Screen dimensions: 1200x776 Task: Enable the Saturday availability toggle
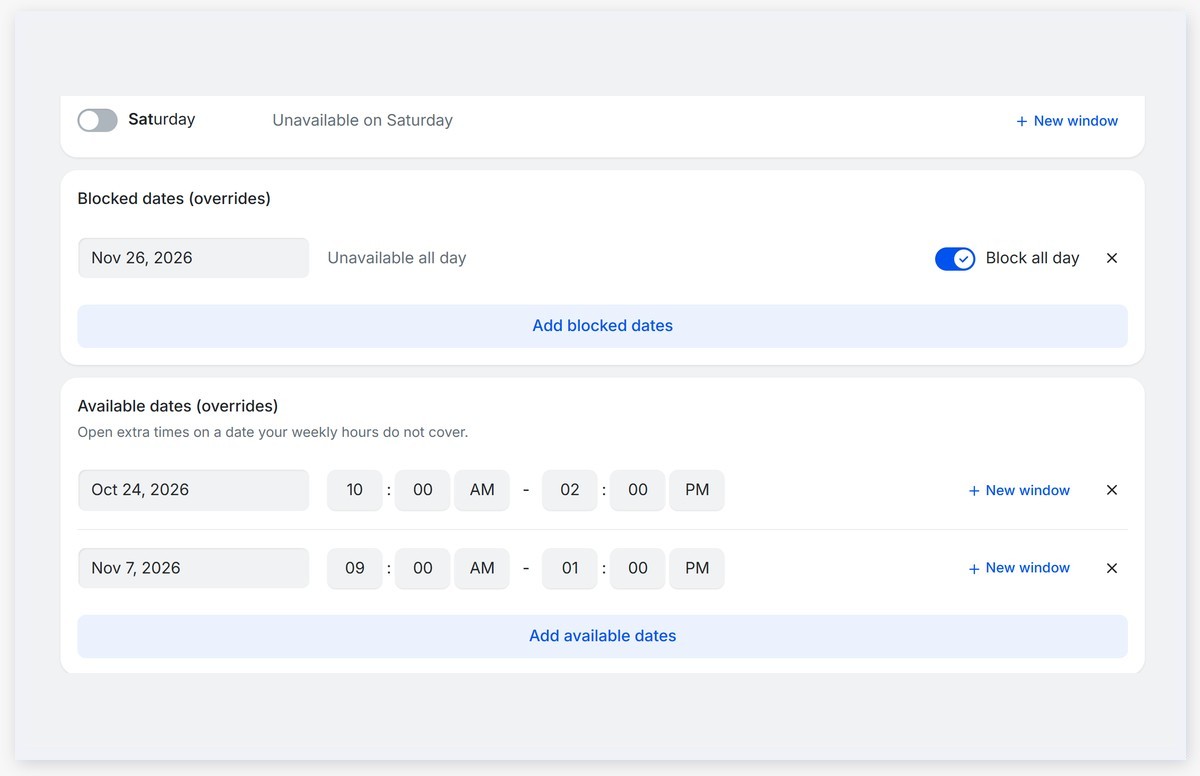point(97,120)
